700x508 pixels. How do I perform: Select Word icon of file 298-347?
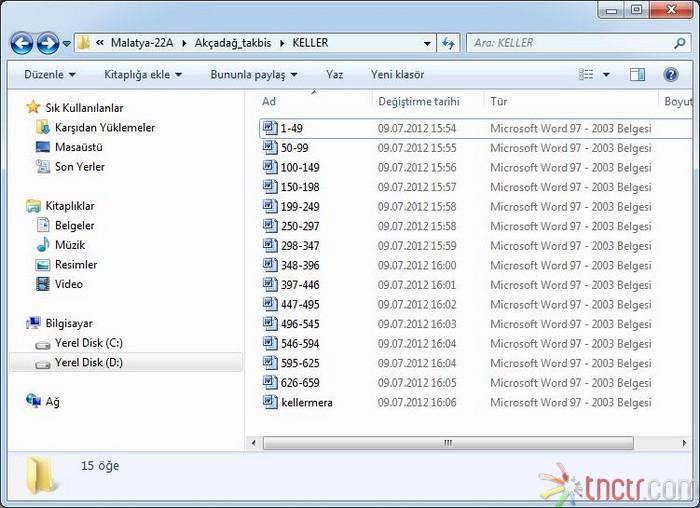[270, 246]
